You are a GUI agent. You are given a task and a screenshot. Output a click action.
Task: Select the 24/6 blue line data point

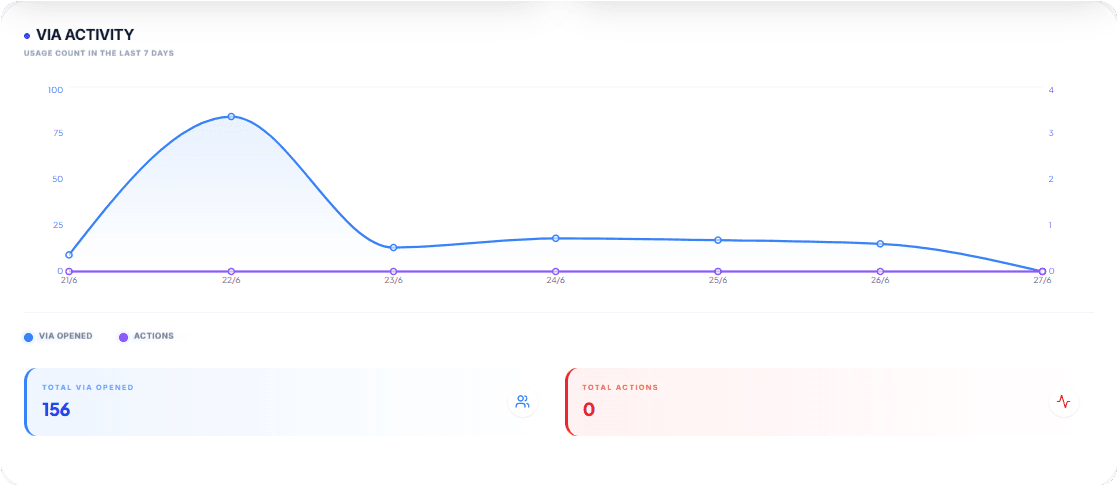556,239
